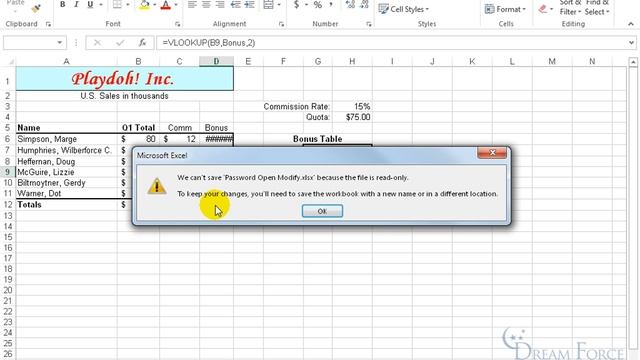Confirm the formula entry with the checkmark
This screenshot has width=640, height=360.
(x=120, y=42)
